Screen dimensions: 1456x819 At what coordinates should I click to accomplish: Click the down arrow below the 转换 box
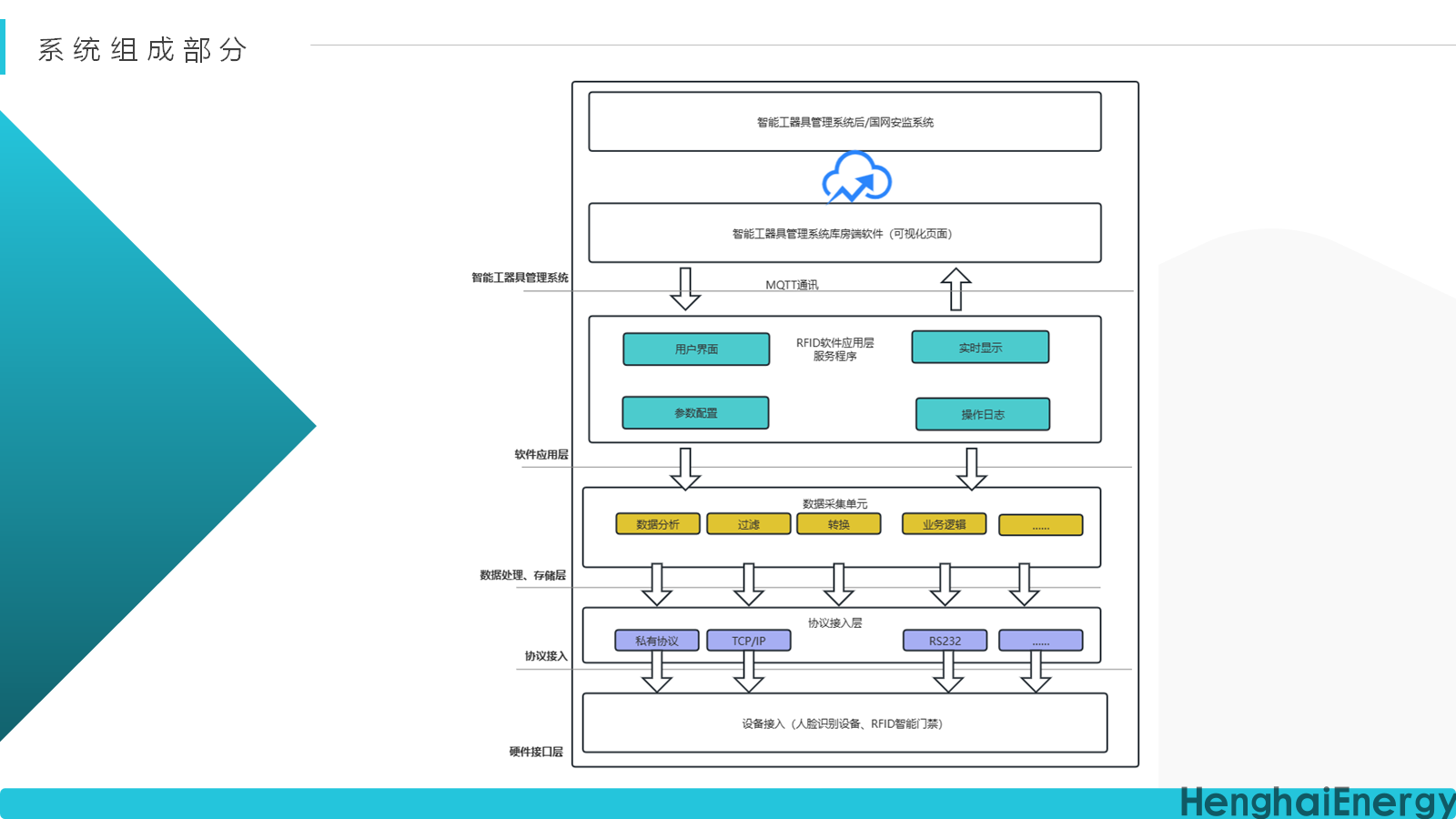click(838, 584)
